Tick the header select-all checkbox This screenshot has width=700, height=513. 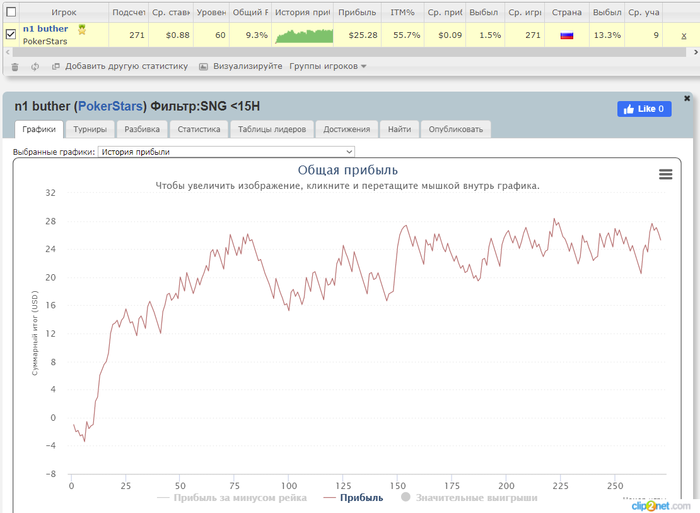pyautogui.click(x=11, y=12)
